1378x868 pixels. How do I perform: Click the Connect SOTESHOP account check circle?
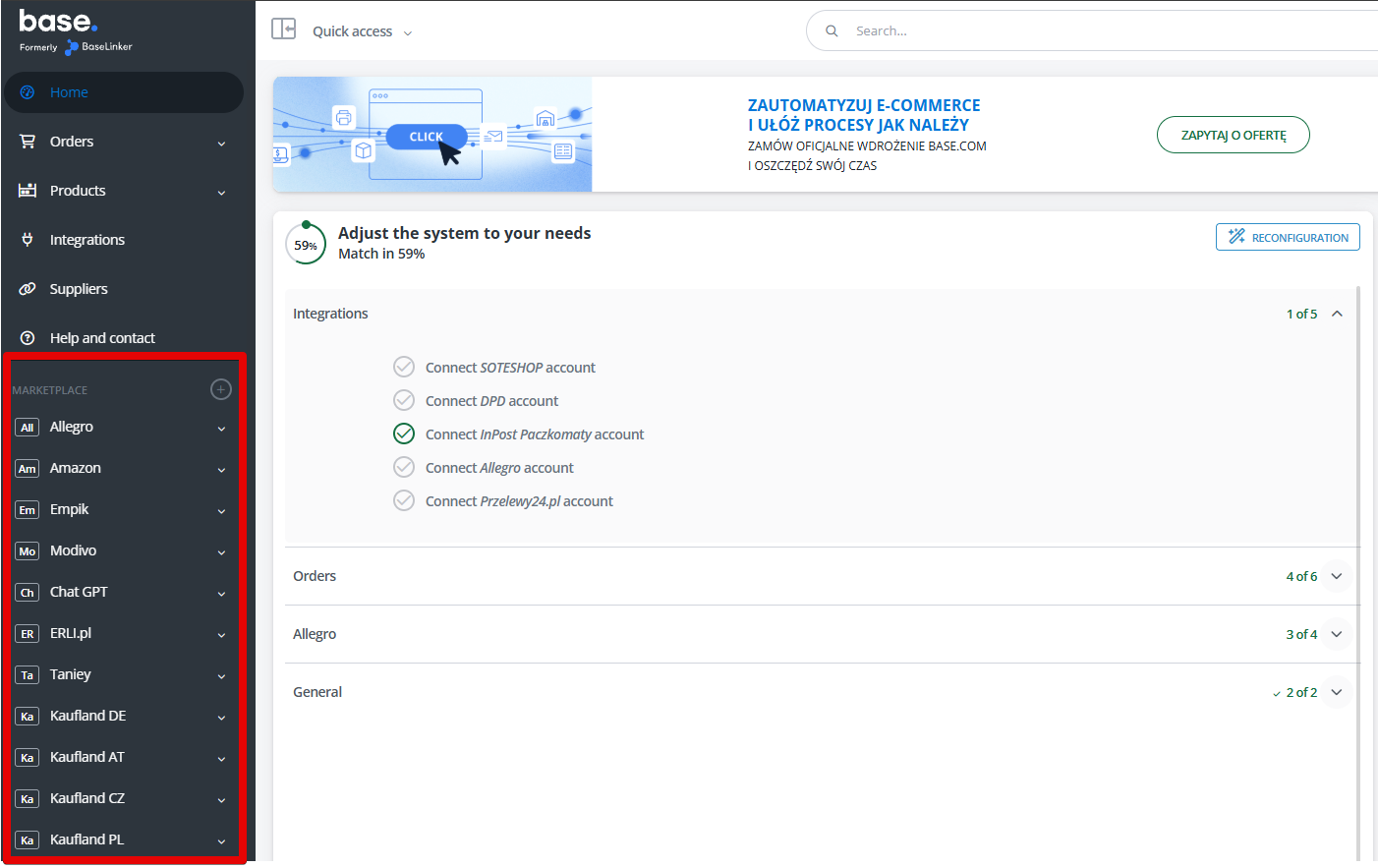click(404, 368)
